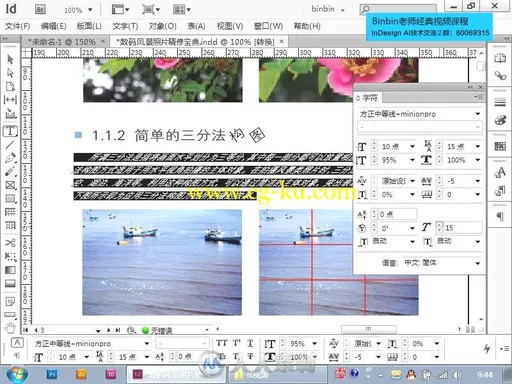The height and width of the screenshot is (384, 512).
Task: Select the Line tool
Action: 10,145
